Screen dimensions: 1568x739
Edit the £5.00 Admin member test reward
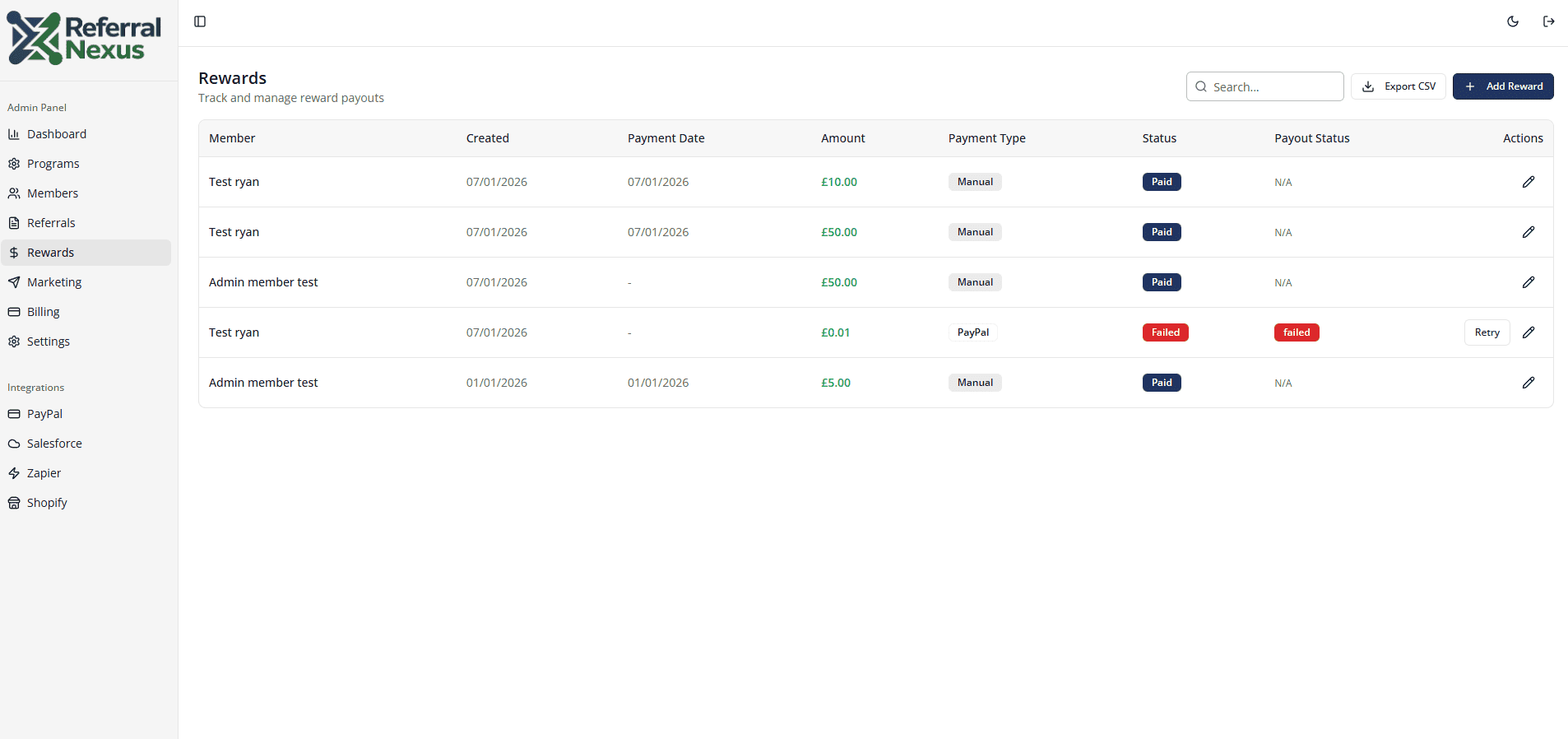[1529, 383]
